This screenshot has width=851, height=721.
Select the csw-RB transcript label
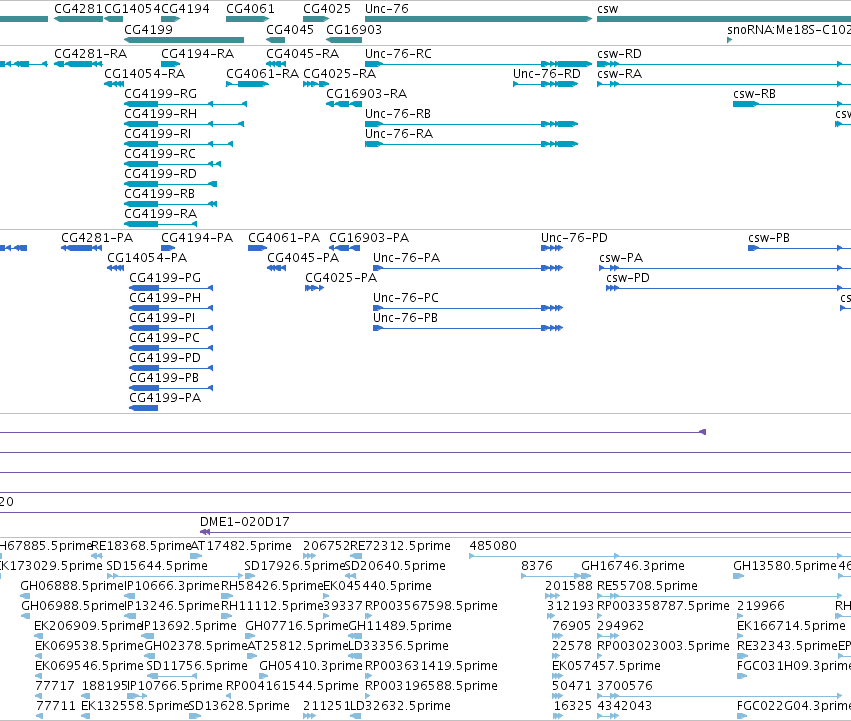pos(754,93)
